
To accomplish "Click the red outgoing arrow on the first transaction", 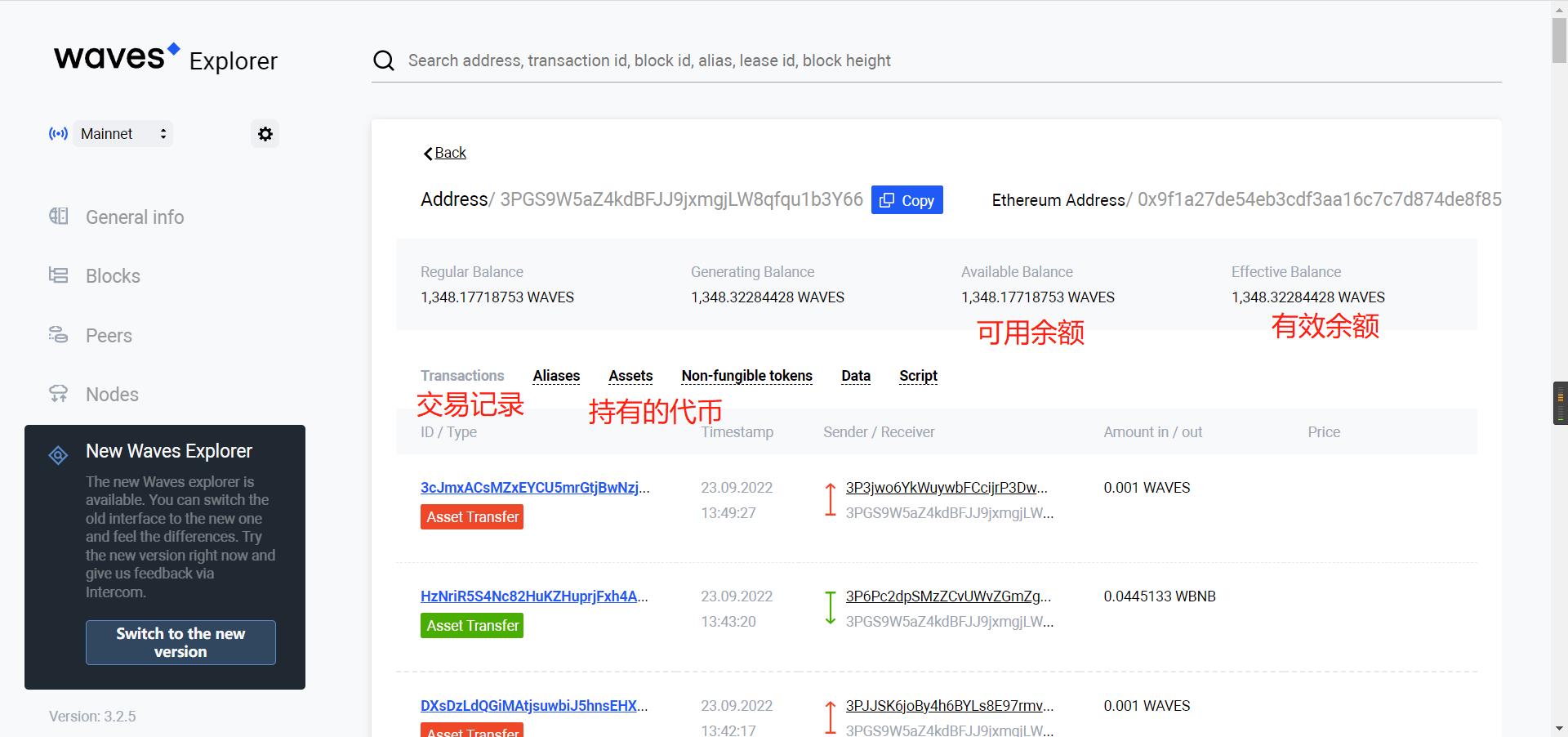I will point(829,499).
